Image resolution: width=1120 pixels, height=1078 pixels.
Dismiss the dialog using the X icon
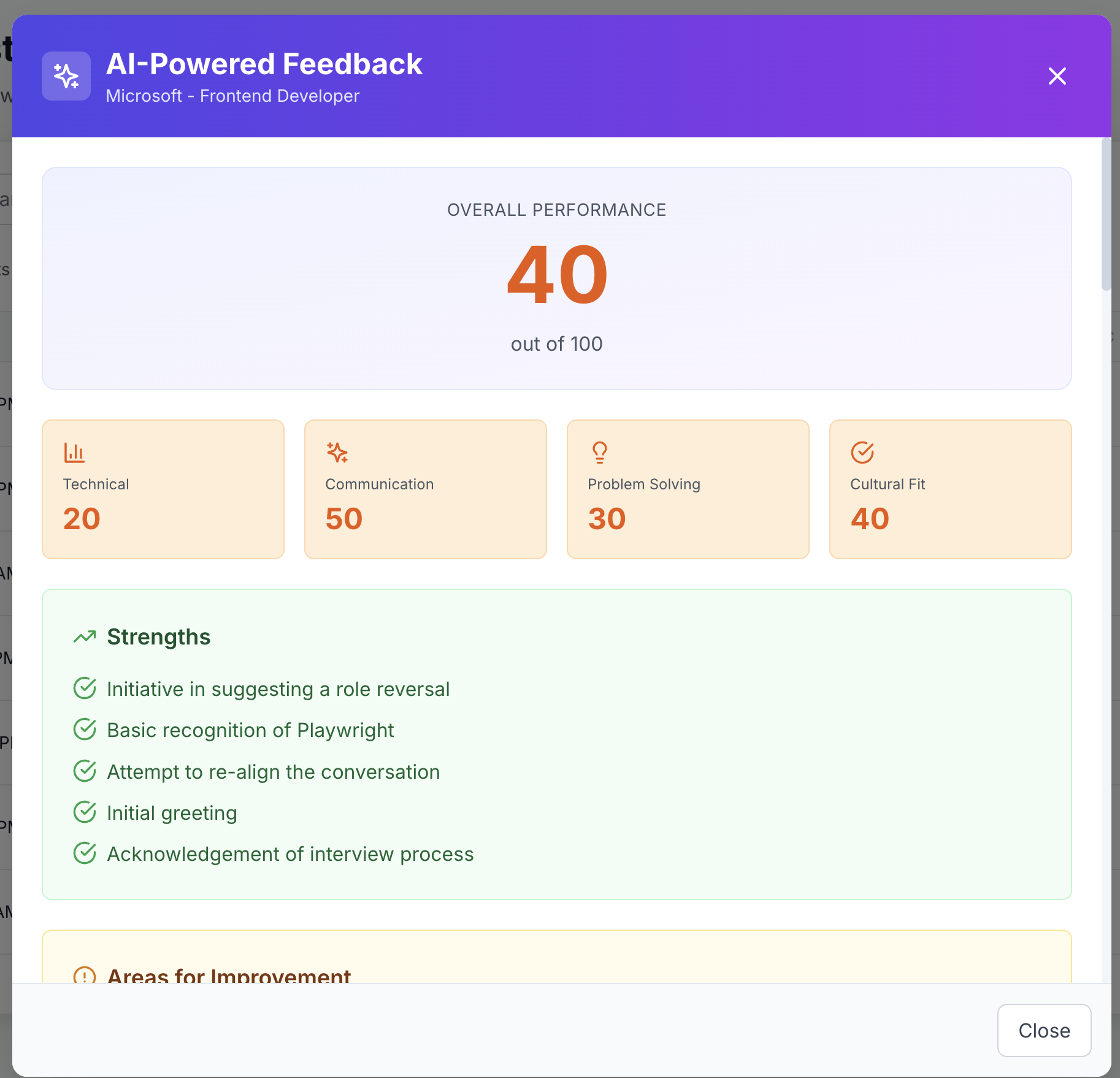click(1057, 76)
